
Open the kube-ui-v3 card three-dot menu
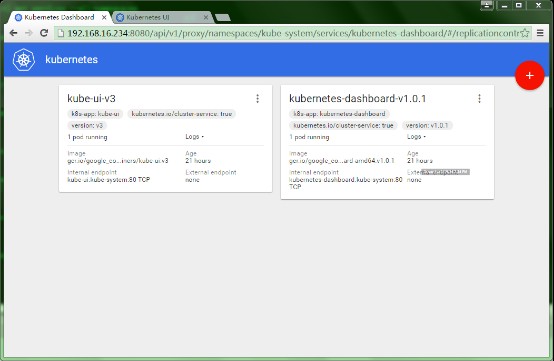pos(258,99)
